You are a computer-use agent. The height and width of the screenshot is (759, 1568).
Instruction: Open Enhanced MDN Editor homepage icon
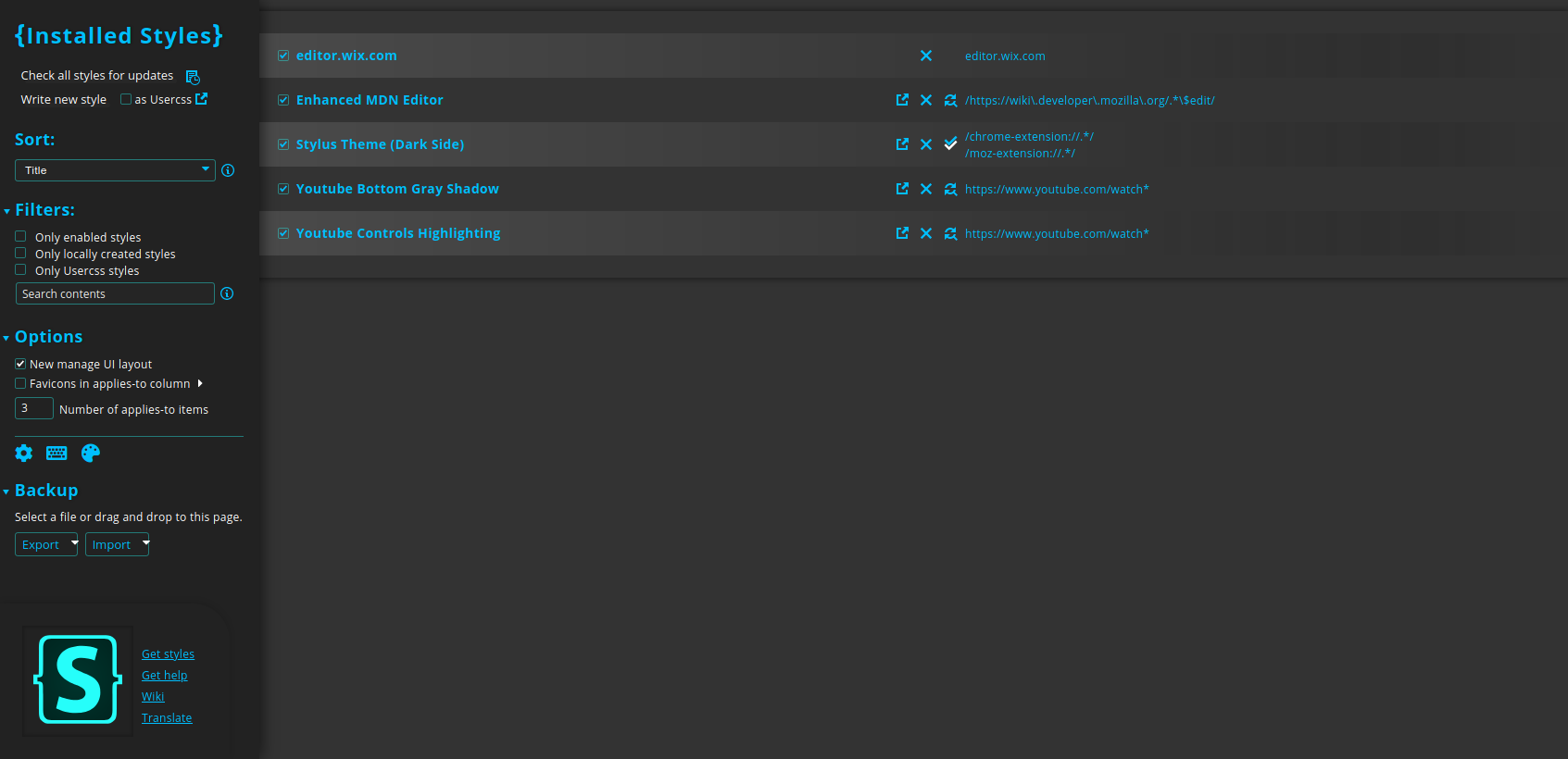click(902, 100)
